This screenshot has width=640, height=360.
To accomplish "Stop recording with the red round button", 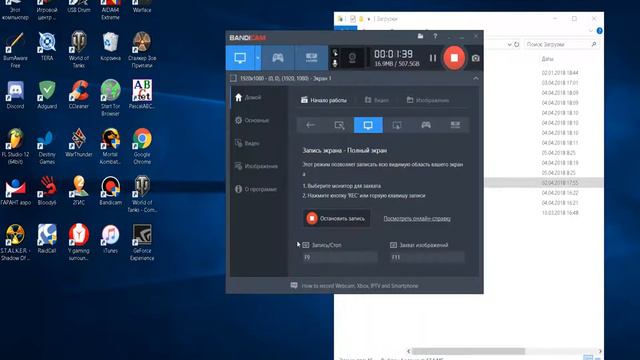I will 454,58.
